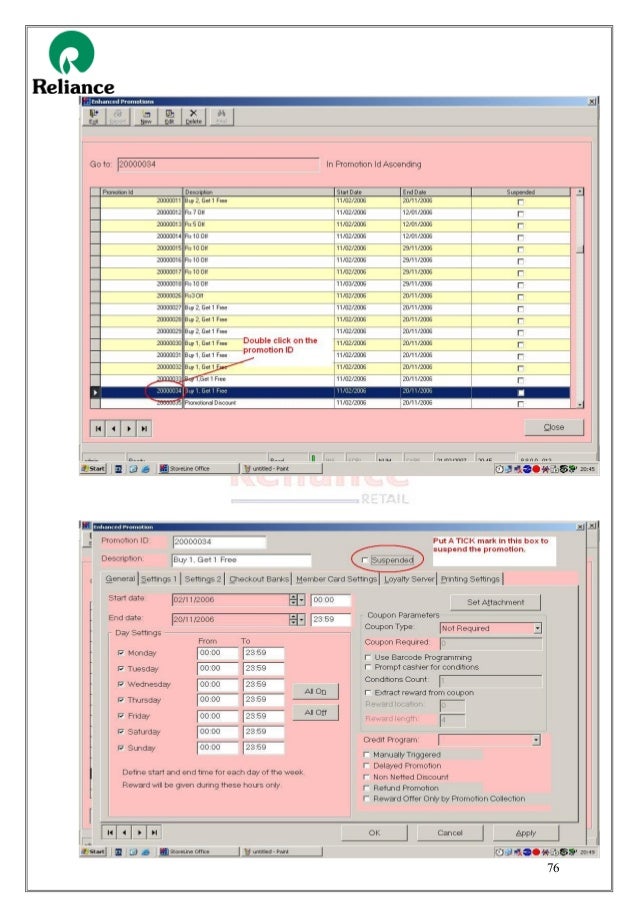The width and height of the screenshot is (638, 903).
Task: Click Cancel in Enhanced Promotion dialog
Action: click(x=450, y=833)
